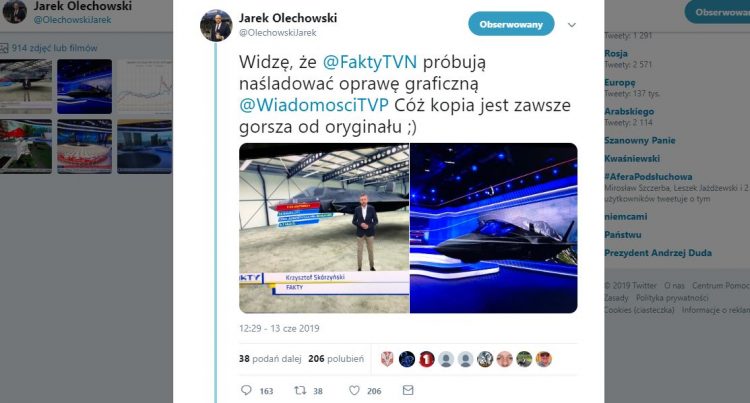This screenshot has width=750, height=403.
Task: Click the tweet timestamp 12:29 - 13 cze 2019
Action: click(x=279, y=328)
